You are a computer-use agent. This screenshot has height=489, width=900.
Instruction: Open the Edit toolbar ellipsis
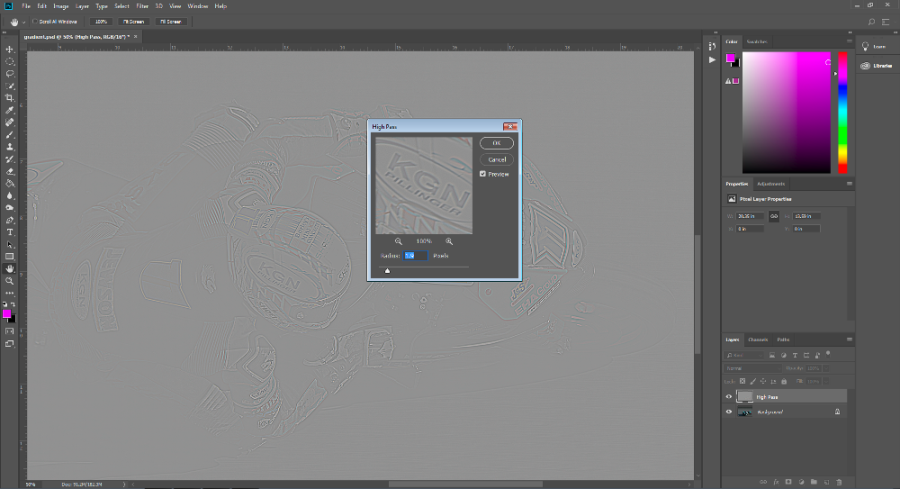tap(10, 293)
